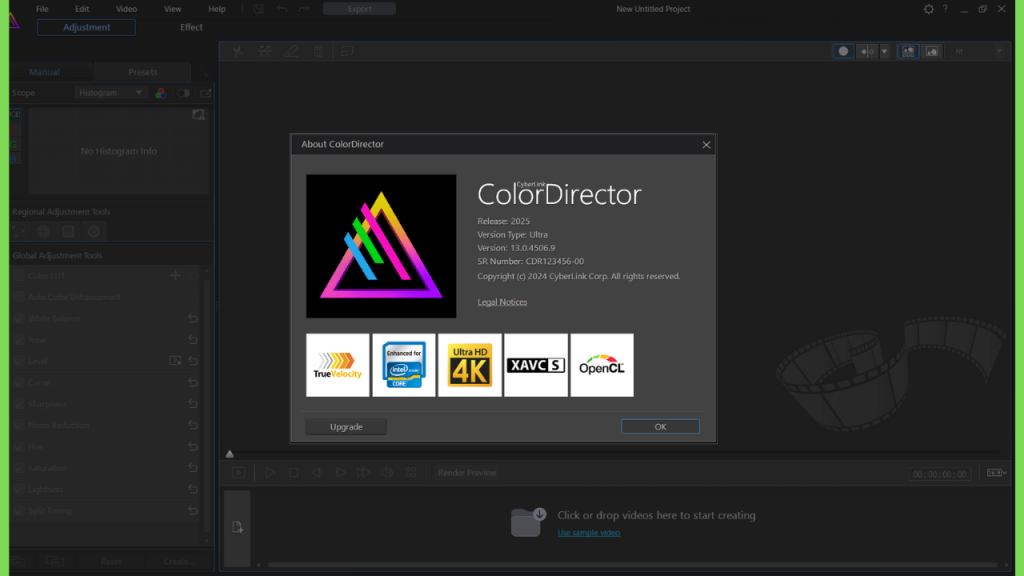Image resolution: width=1024 pixels, height=576 pixels.
Task: Expand the Saturation section
Action: coord(47,468)
